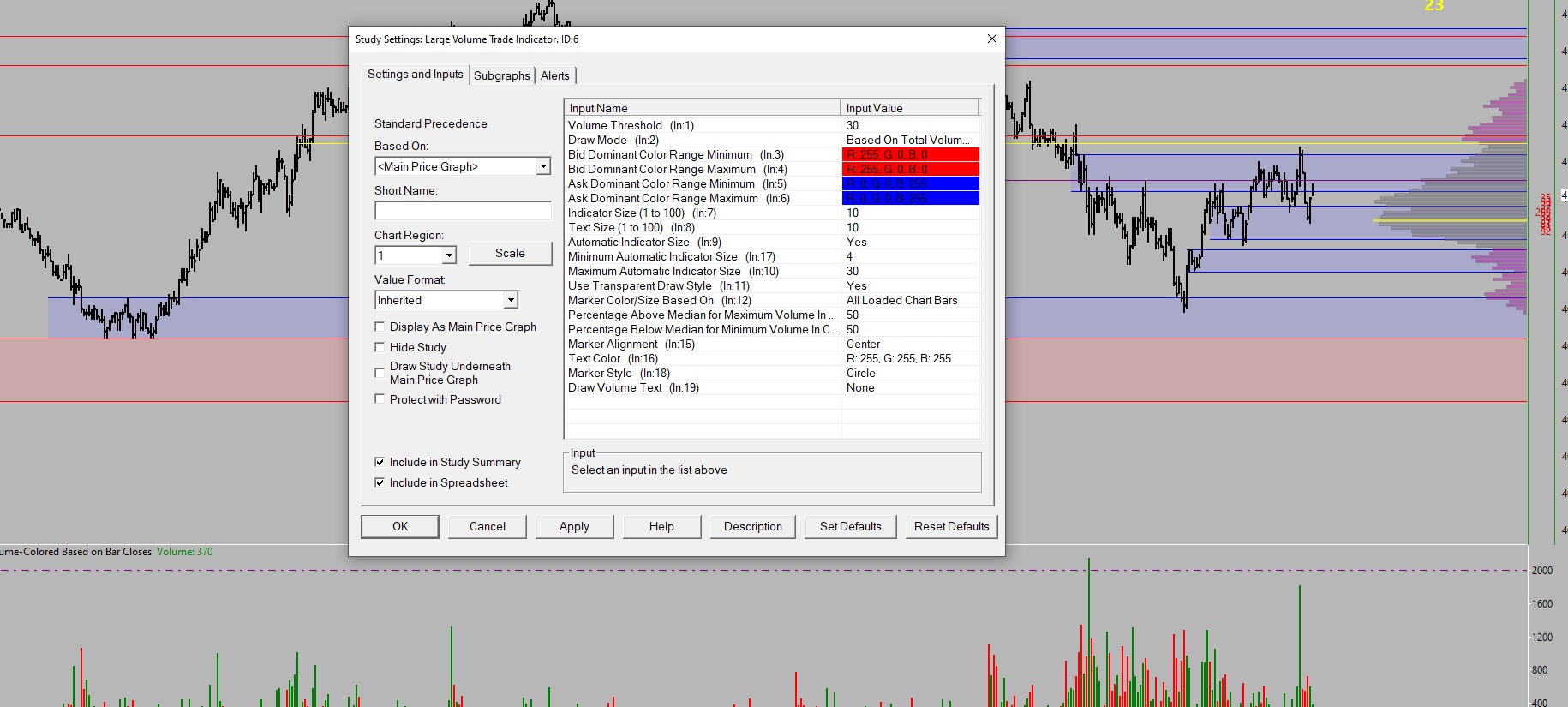Uncheck Include in Study Summary
This screenshot has width=1568, height=707.
[x=380, y=462]
